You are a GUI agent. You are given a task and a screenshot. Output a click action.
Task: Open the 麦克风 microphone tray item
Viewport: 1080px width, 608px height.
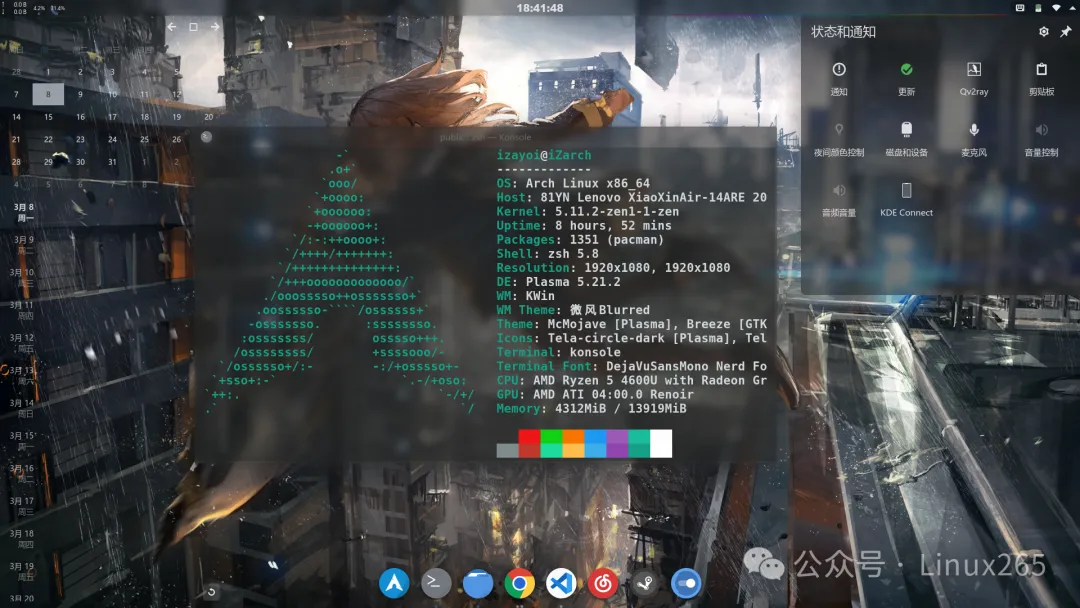[x=973, y=139]
